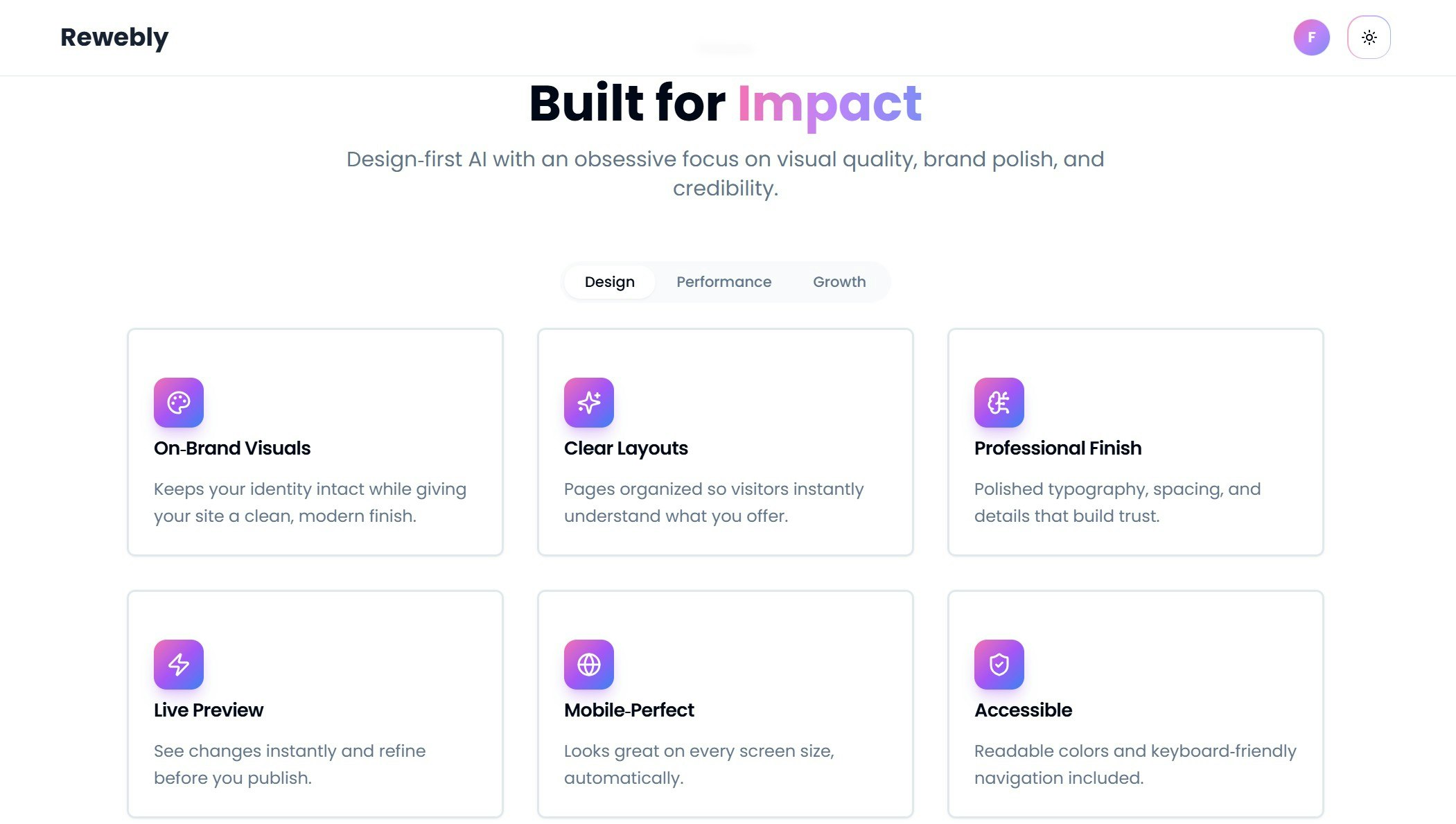Click the Professional Finish heading
The image size is (1456, 824).
pyautogui.click(x=1058, y=448)
